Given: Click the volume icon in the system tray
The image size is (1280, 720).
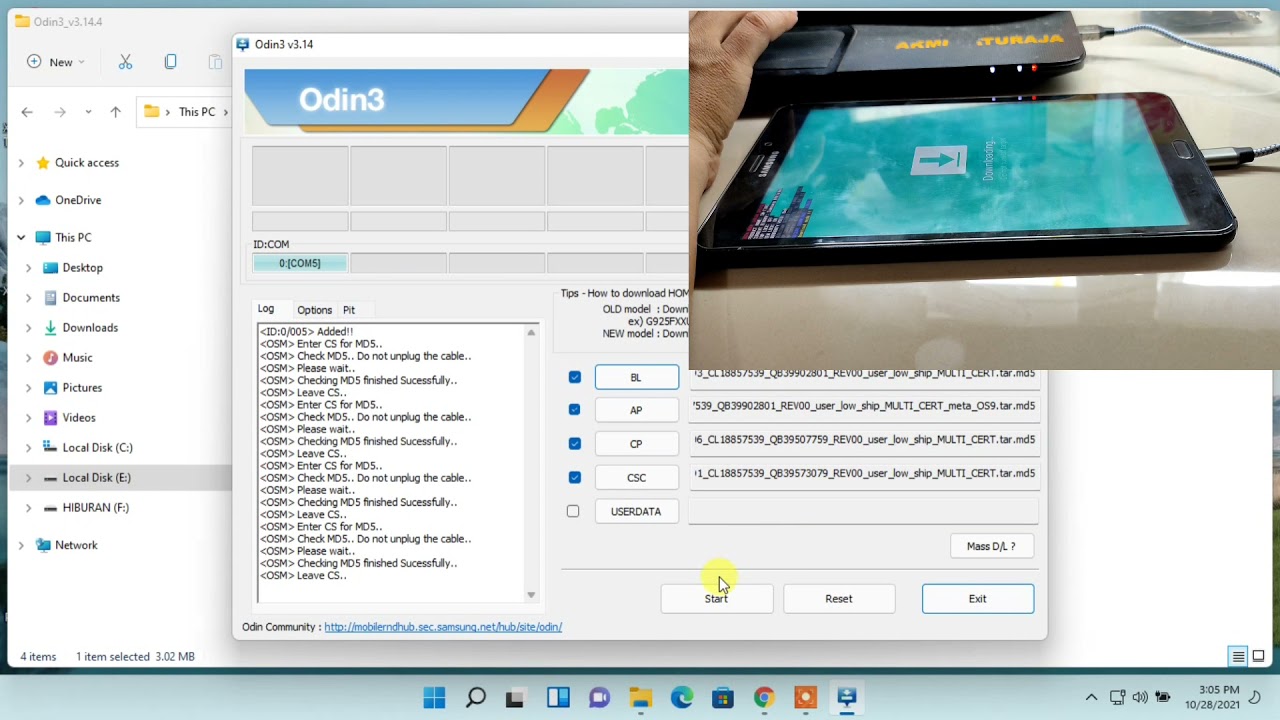Looking at the screenshot, I should (x=1140, y=697).
